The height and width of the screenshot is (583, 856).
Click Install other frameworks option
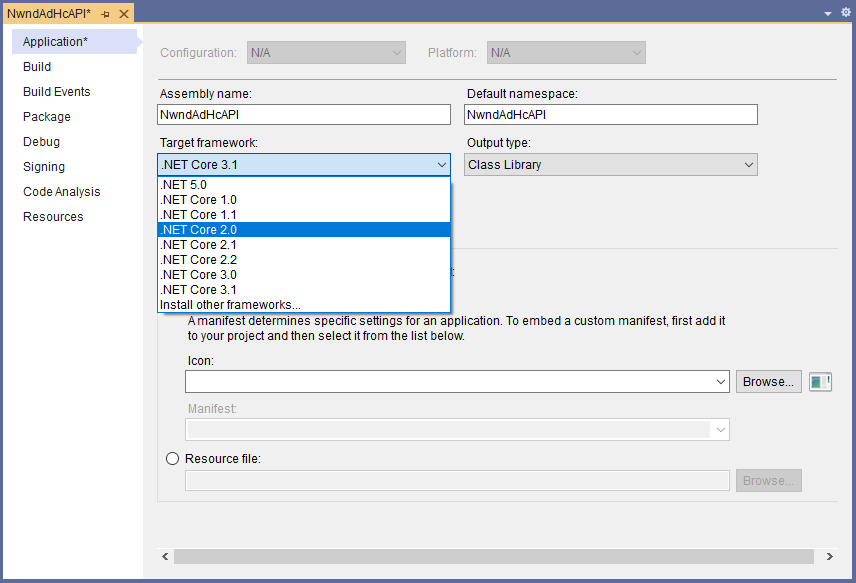304,305
